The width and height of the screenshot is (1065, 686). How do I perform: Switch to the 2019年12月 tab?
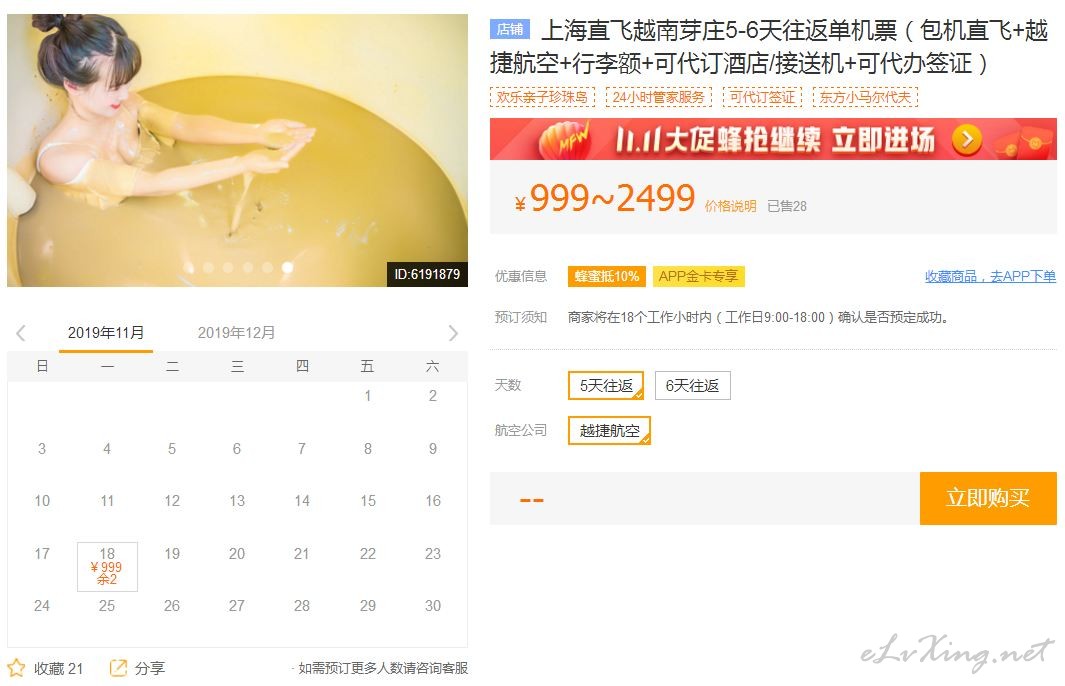236,333
